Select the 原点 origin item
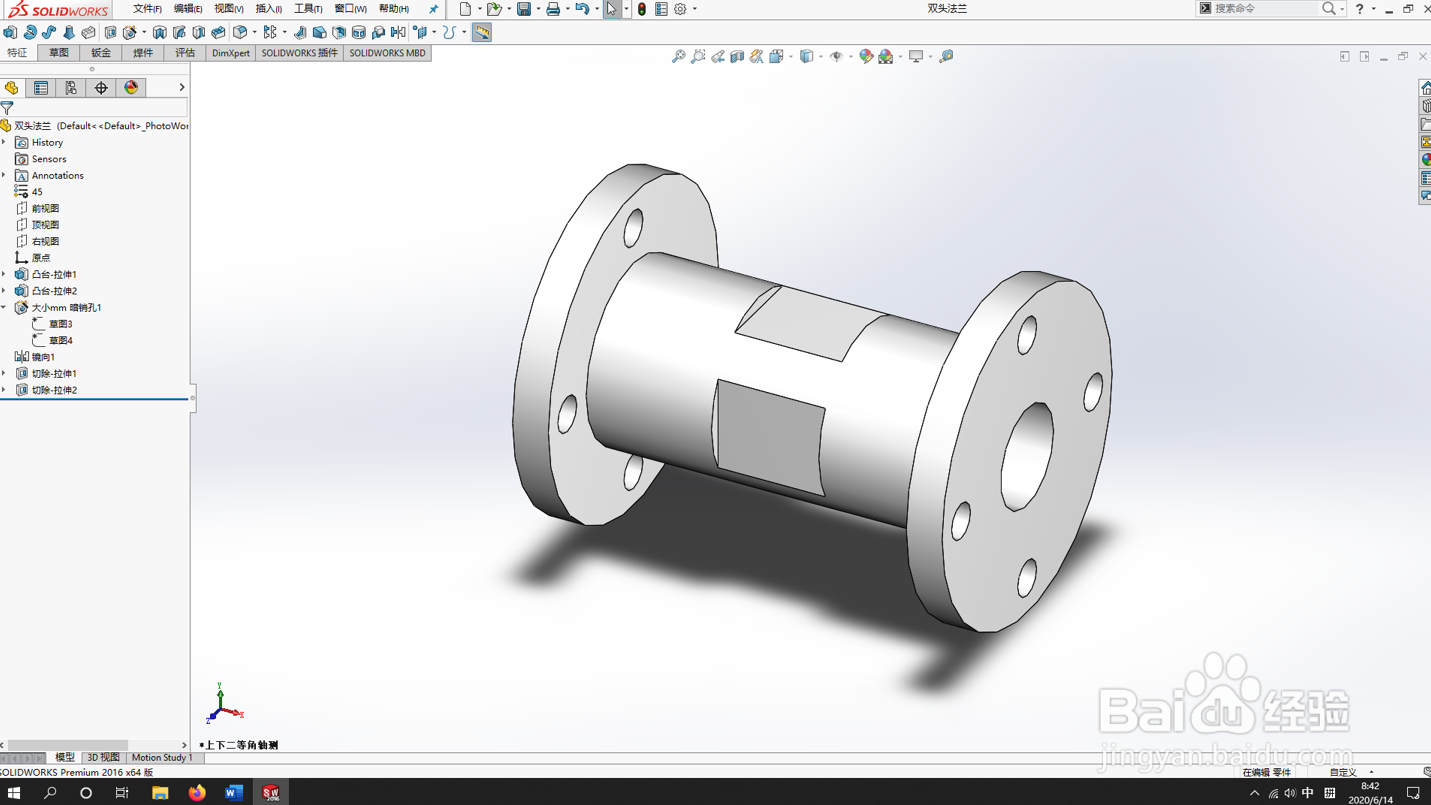Screen dimensions: 1431x805 pos(41,258)
